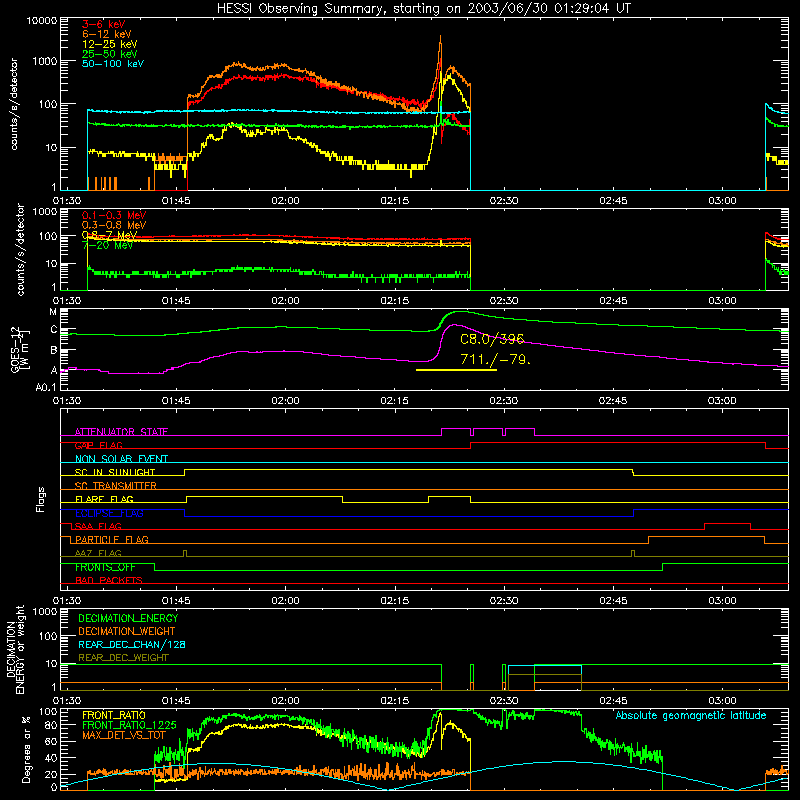
Task: Click the MAX_DET_VS_TOT legend label
Action: pos(124,735)
